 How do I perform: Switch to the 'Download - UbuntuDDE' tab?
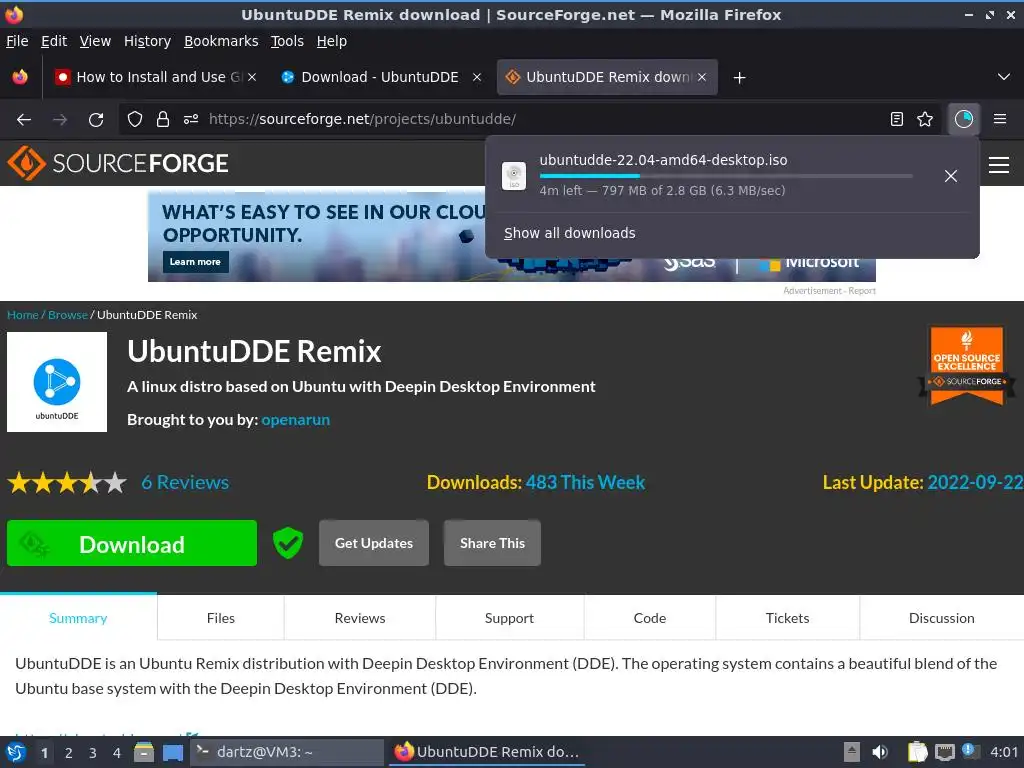[379, 77]
